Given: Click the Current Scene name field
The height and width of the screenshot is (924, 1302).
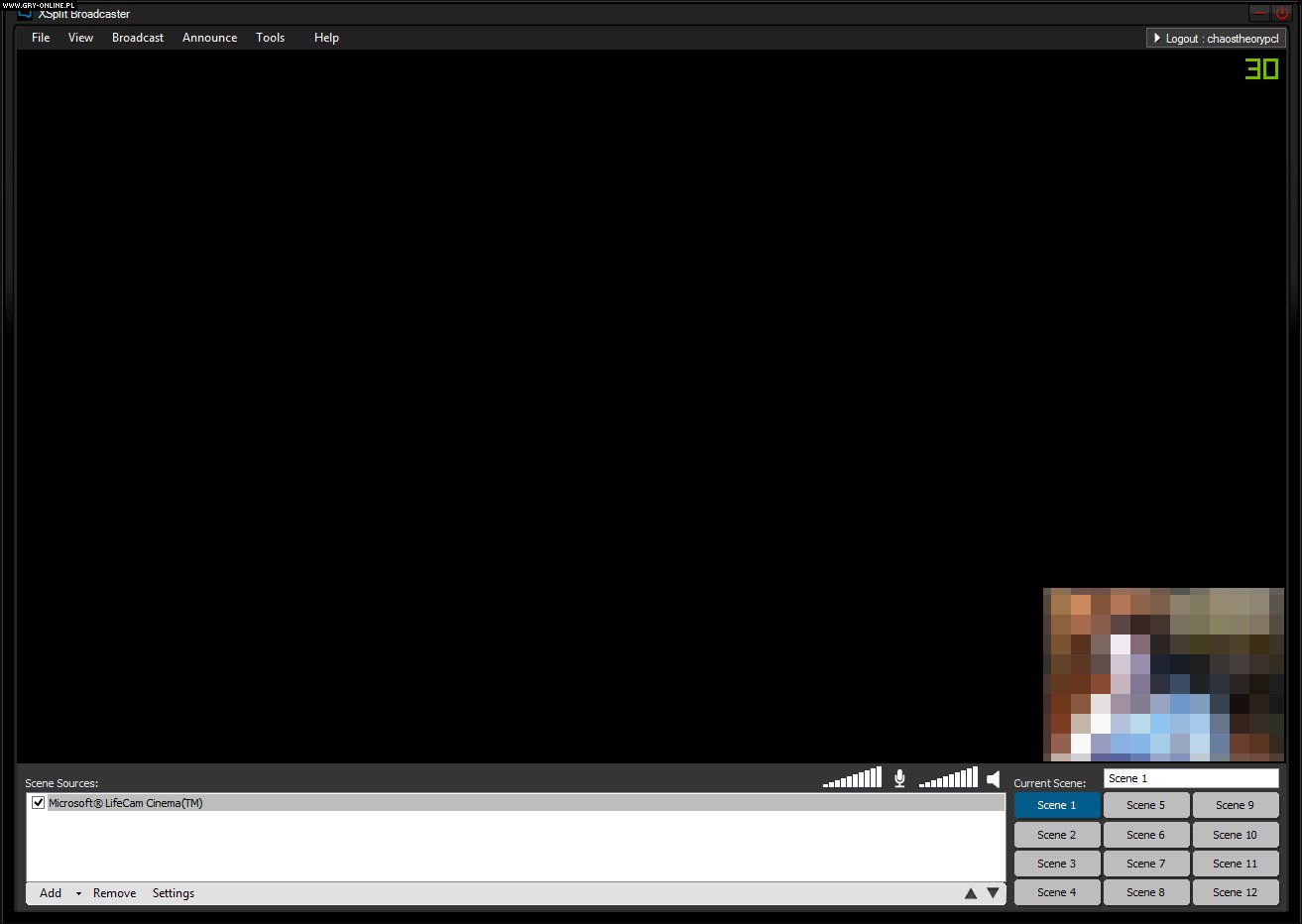Looking at the screenshot, I should tap(1191, 778).
